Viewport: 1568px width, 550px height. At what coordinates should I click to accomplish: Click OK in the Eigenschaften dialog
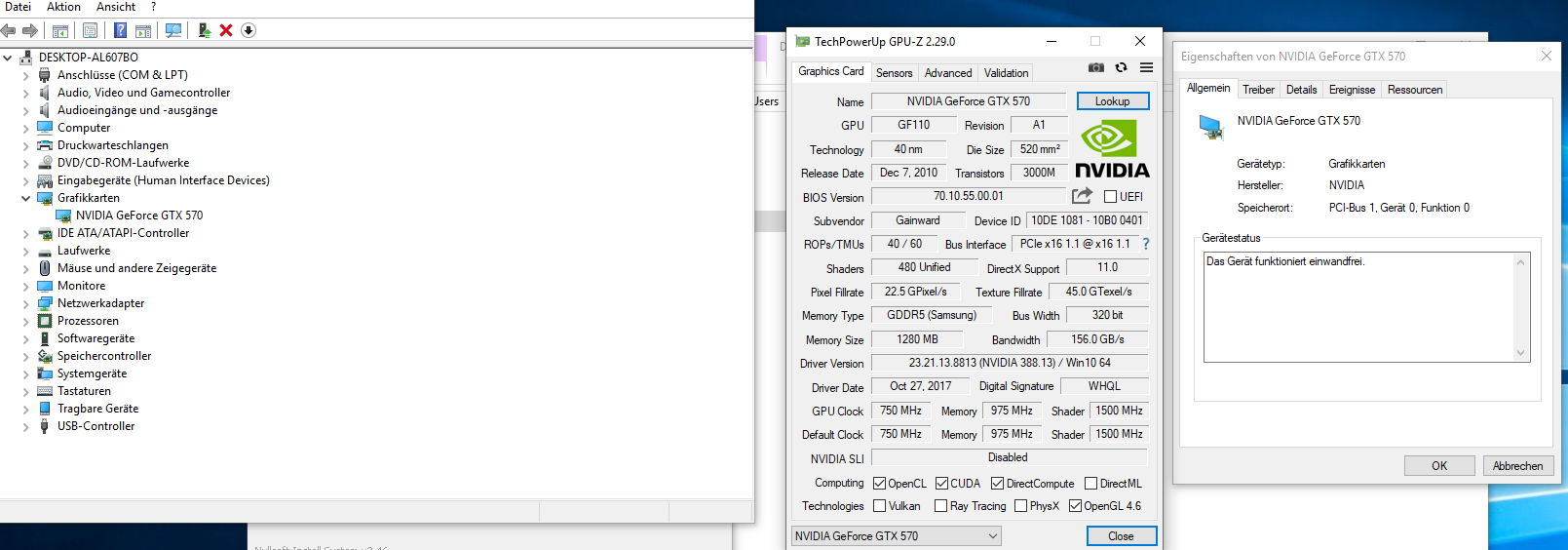(1439, 466)
